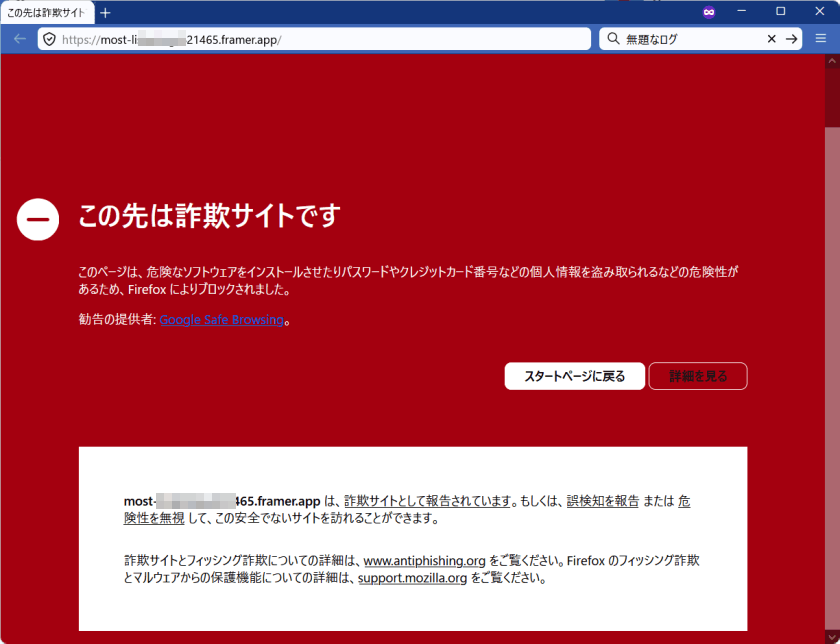Viewport: 840px width, 644px height.
Task: Click the search magnifier icon
Action: point(613,39)
